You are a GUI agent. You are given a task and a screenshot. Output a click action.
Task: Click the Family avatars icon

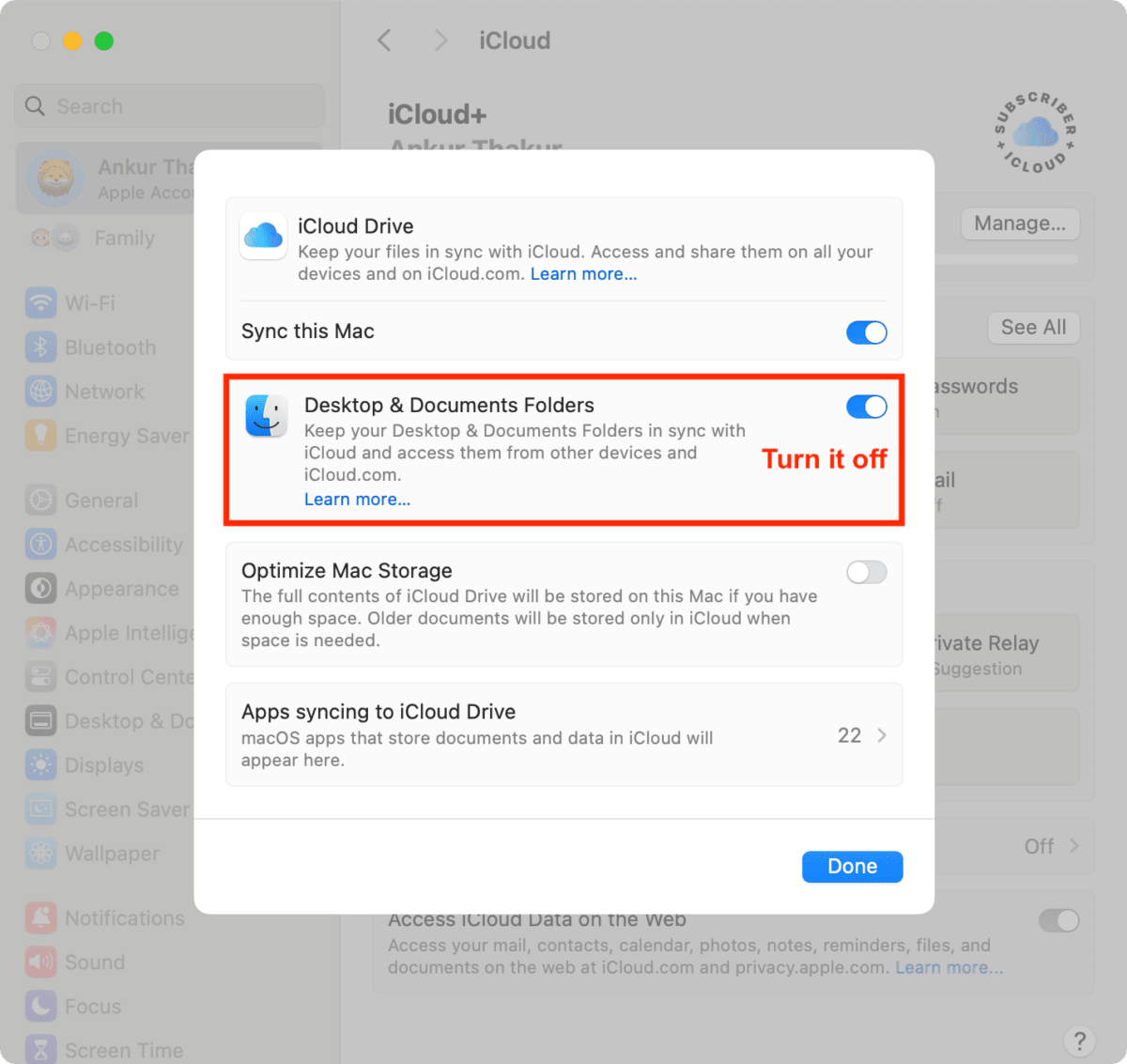coord(54,239)
